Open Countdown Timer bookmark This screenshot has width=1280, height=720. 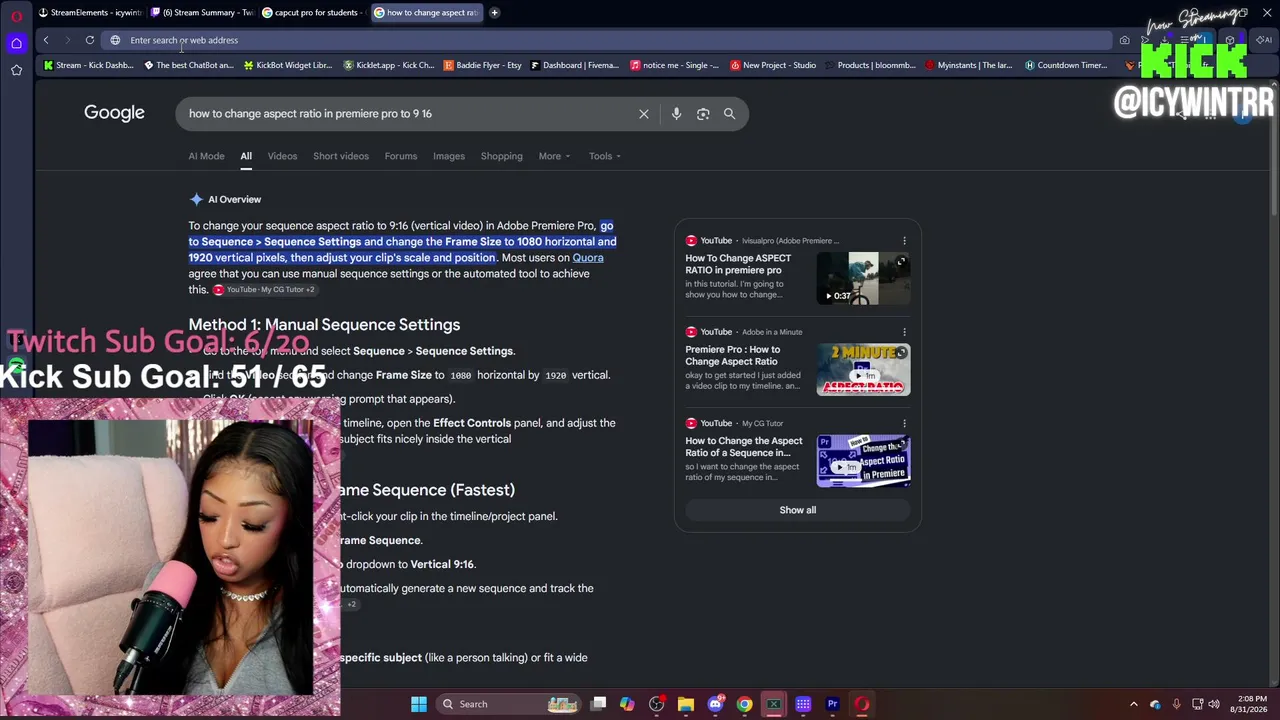click(x=1066, y=66)
